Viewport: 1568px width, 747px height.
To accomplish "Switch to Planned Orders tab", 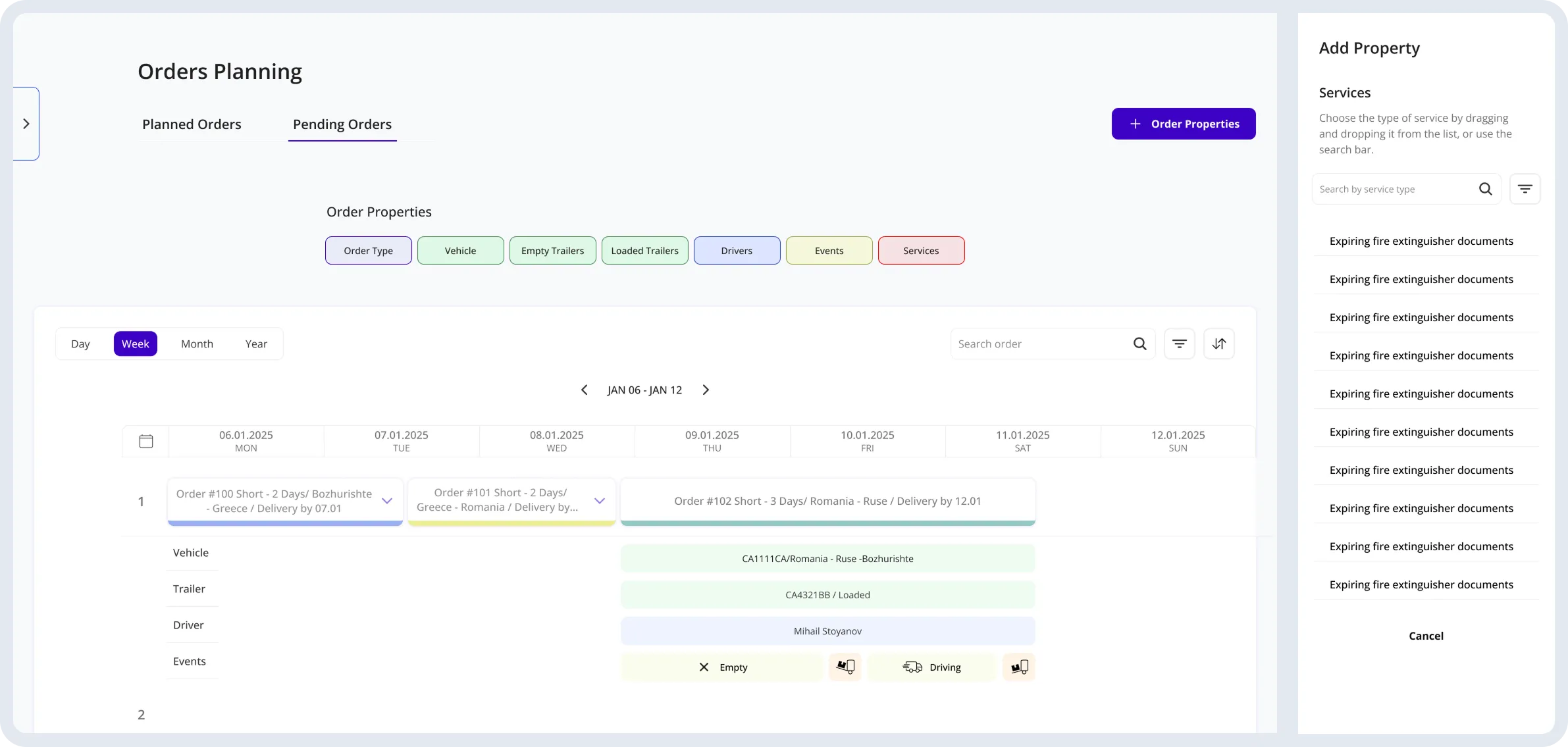I will coord(192,124).
